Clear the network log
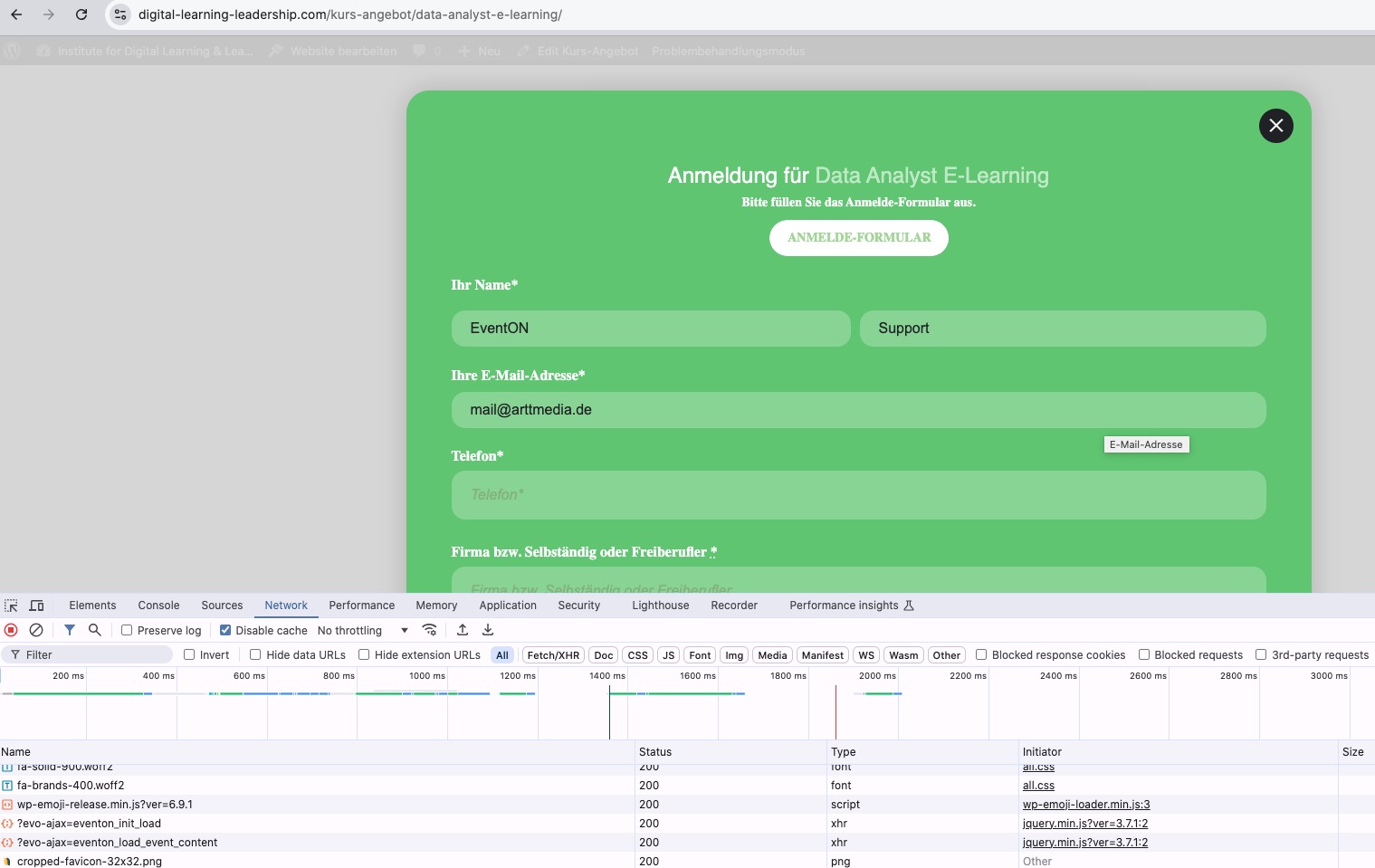The width and height of the screenshot is (1375, 868). tap(36, 630)
